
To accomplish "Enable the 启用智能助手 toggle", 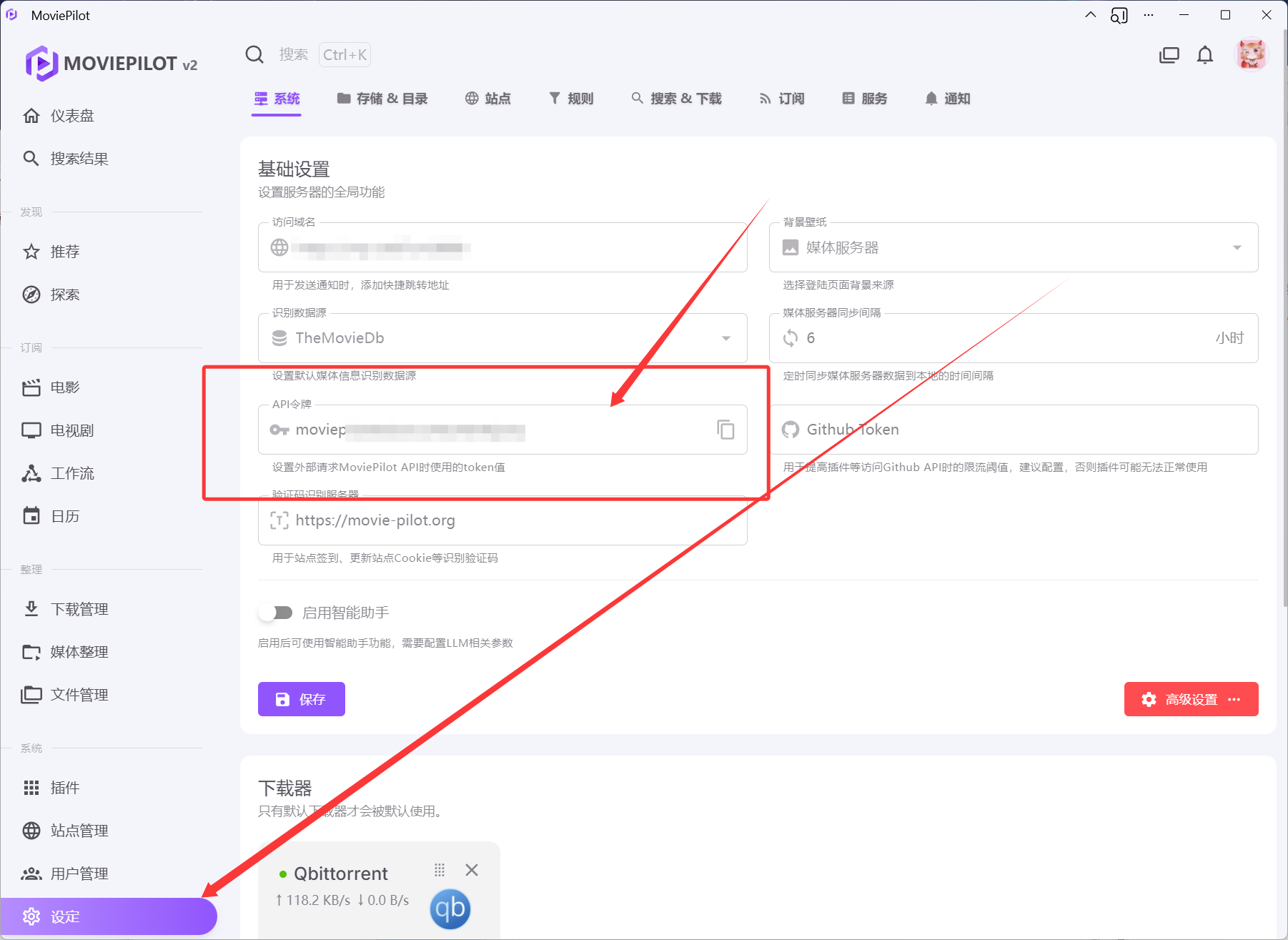I will pyautogui.click(x=276, y=613).
